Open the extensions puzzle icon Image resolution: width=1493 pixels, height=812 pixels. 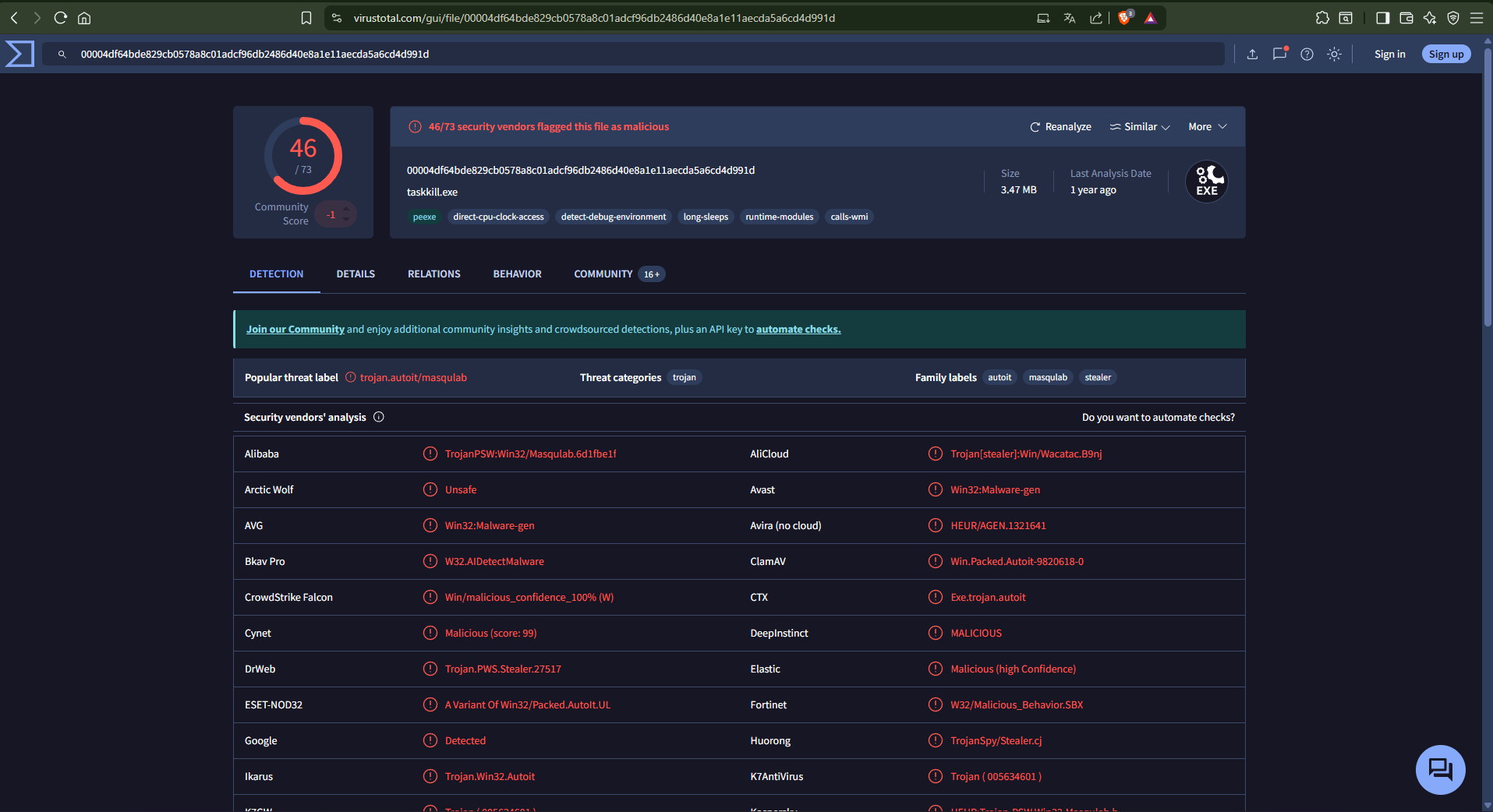1322,17
